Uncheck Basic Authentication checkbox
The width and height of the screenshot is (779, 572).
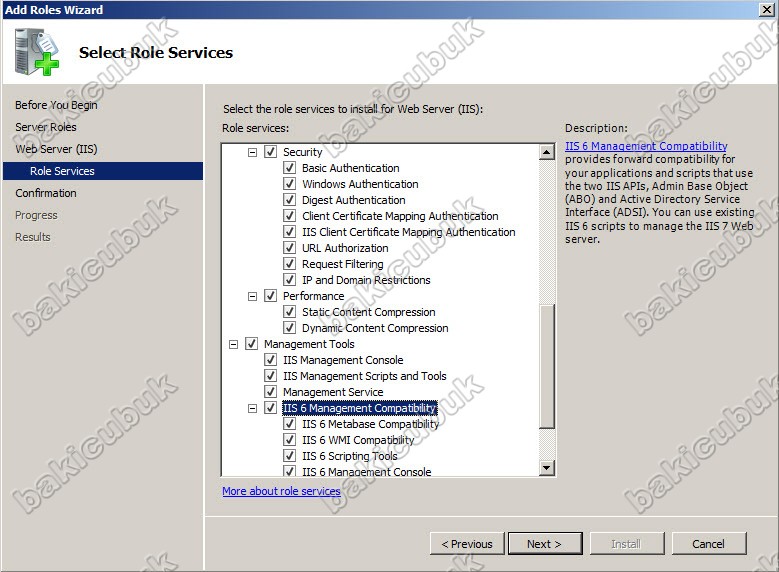289,168
